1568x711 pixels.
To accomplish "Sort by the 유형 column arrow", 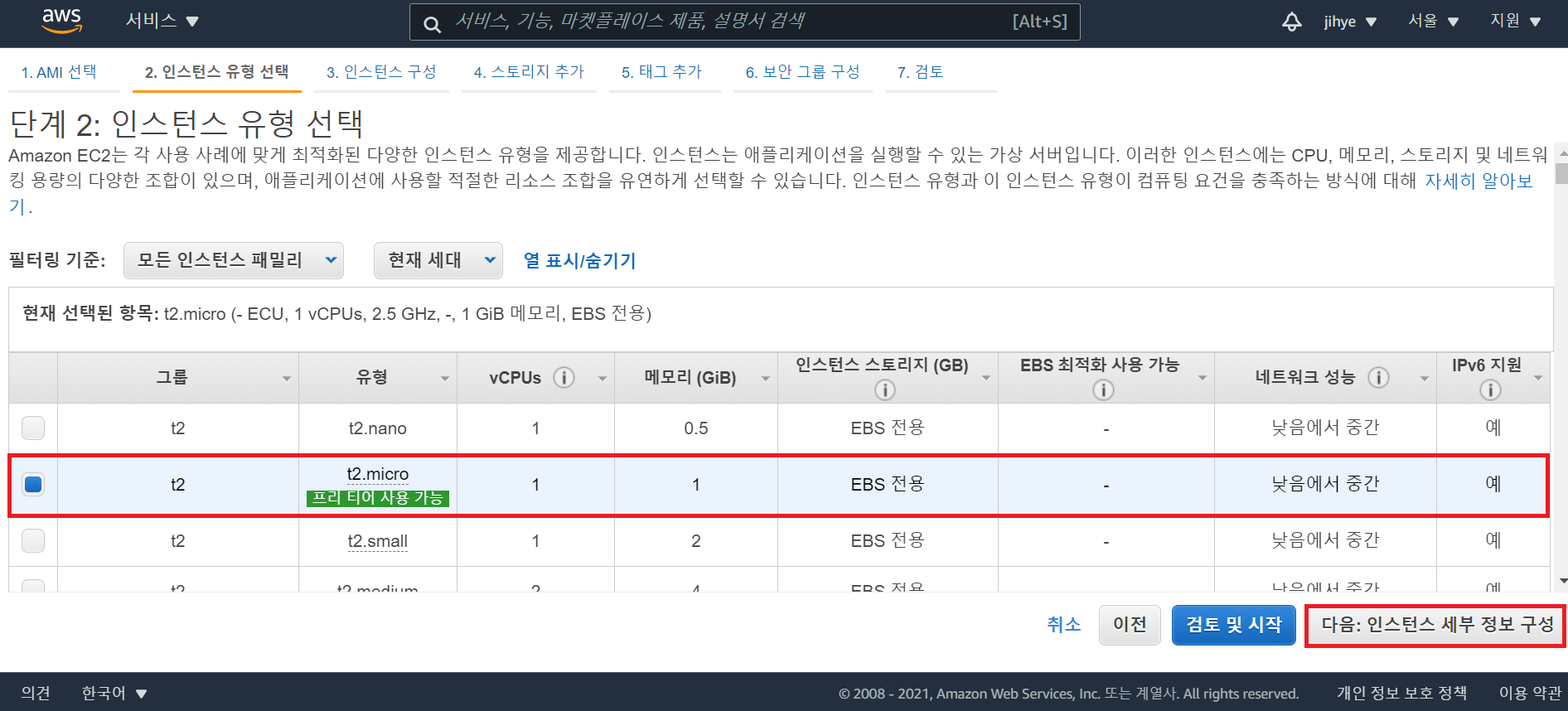I will pyautogui.click(x=444, y=379).
